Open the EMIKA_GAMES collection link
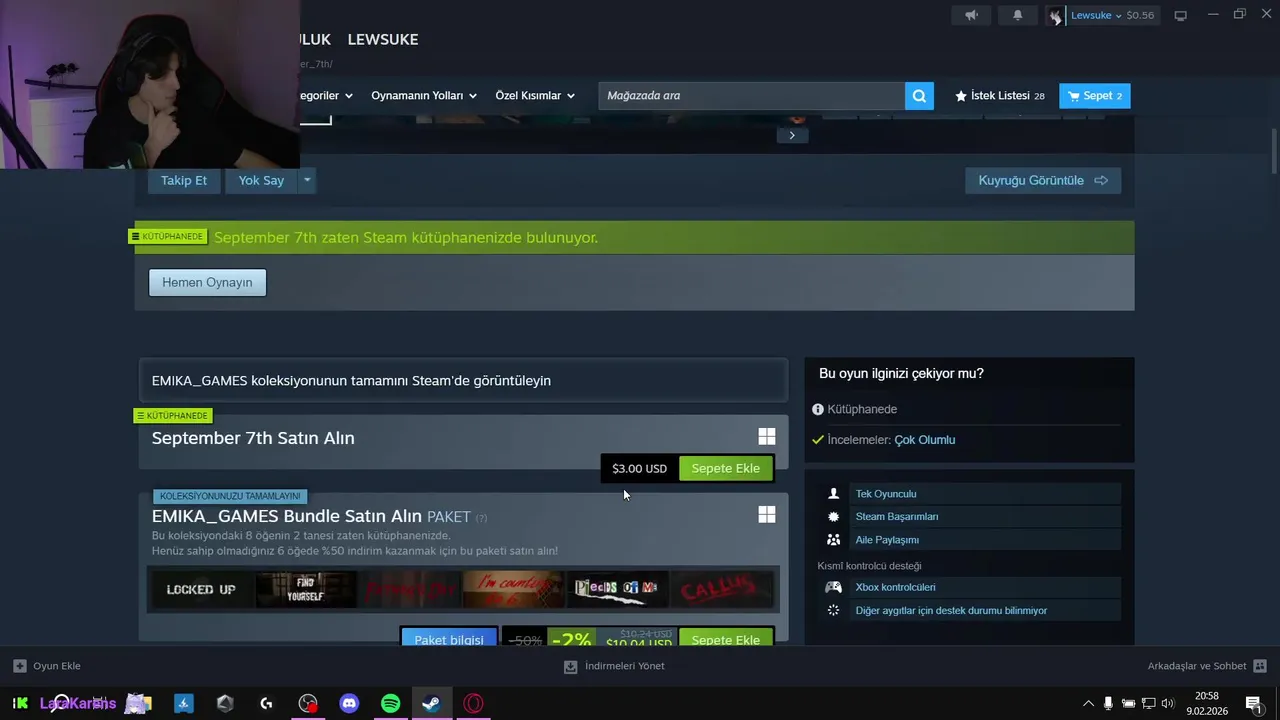 click(463, 380)
